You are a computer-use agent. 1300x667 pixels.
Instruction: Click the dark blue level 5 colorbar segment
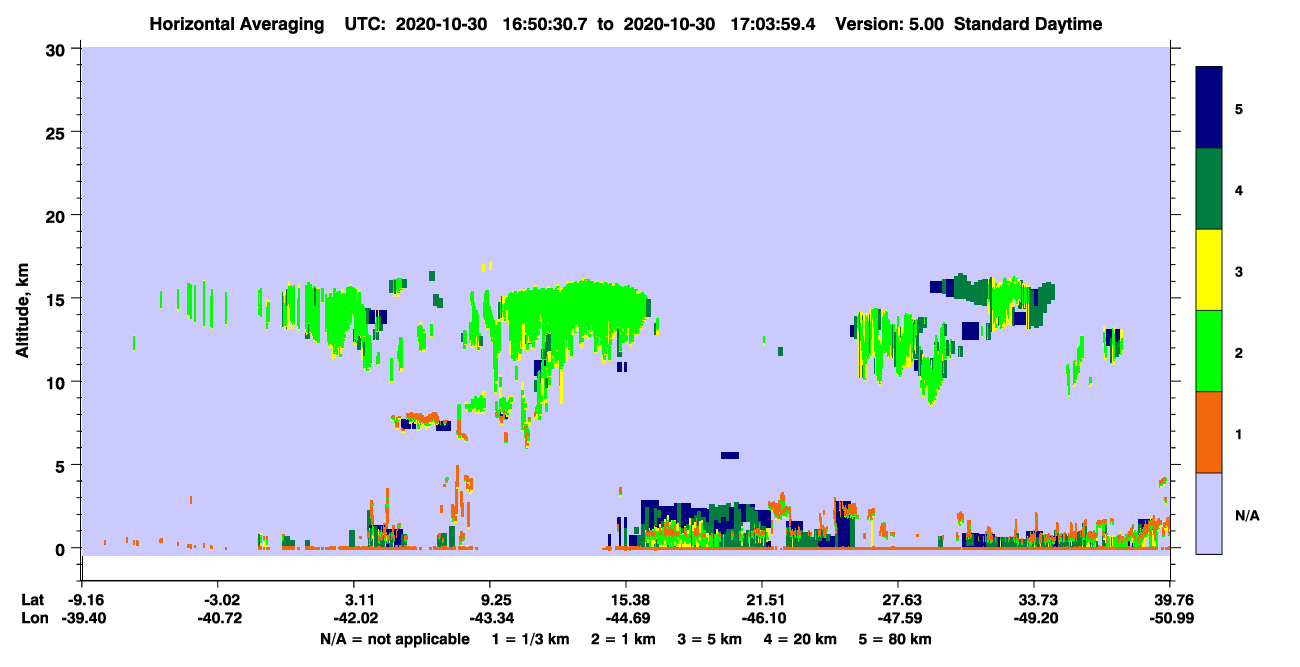(1209, 108)
